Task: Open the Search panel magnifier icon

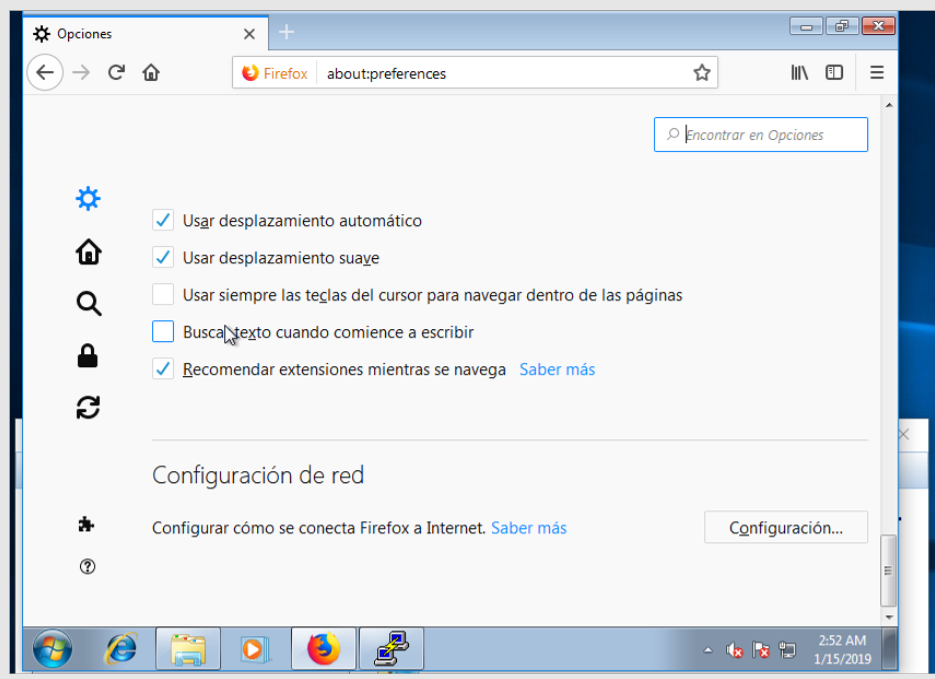Action: 88,304
